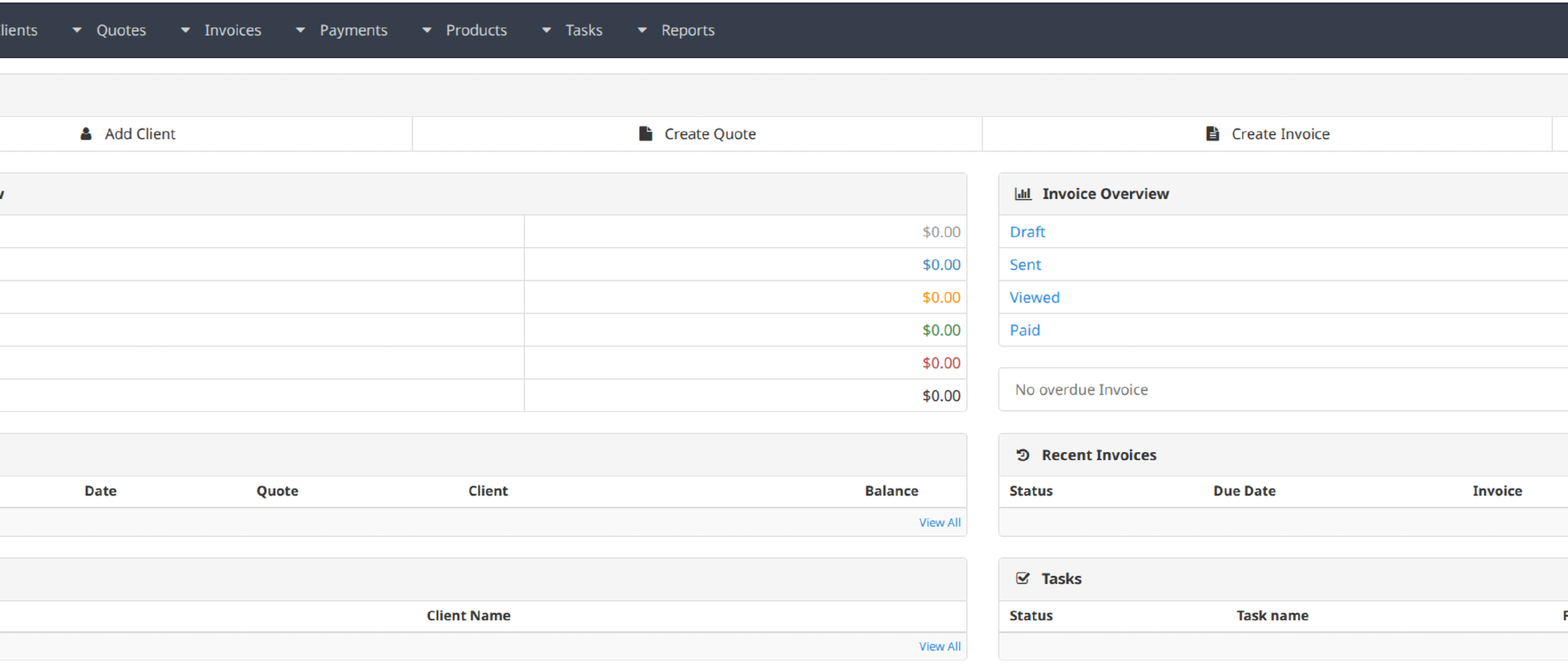
Task: Click View All under Client Name table
Action: coord(939,646)
